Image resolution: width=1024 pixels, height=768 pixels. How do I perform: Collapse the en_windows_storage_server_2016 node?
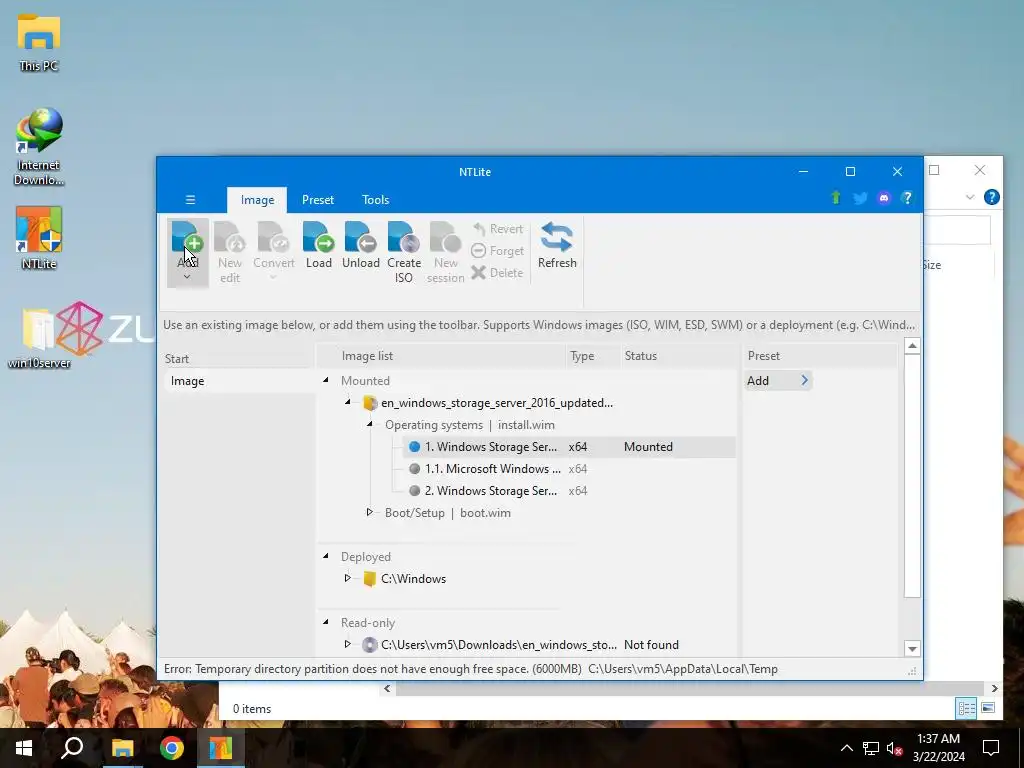(347, 402)
